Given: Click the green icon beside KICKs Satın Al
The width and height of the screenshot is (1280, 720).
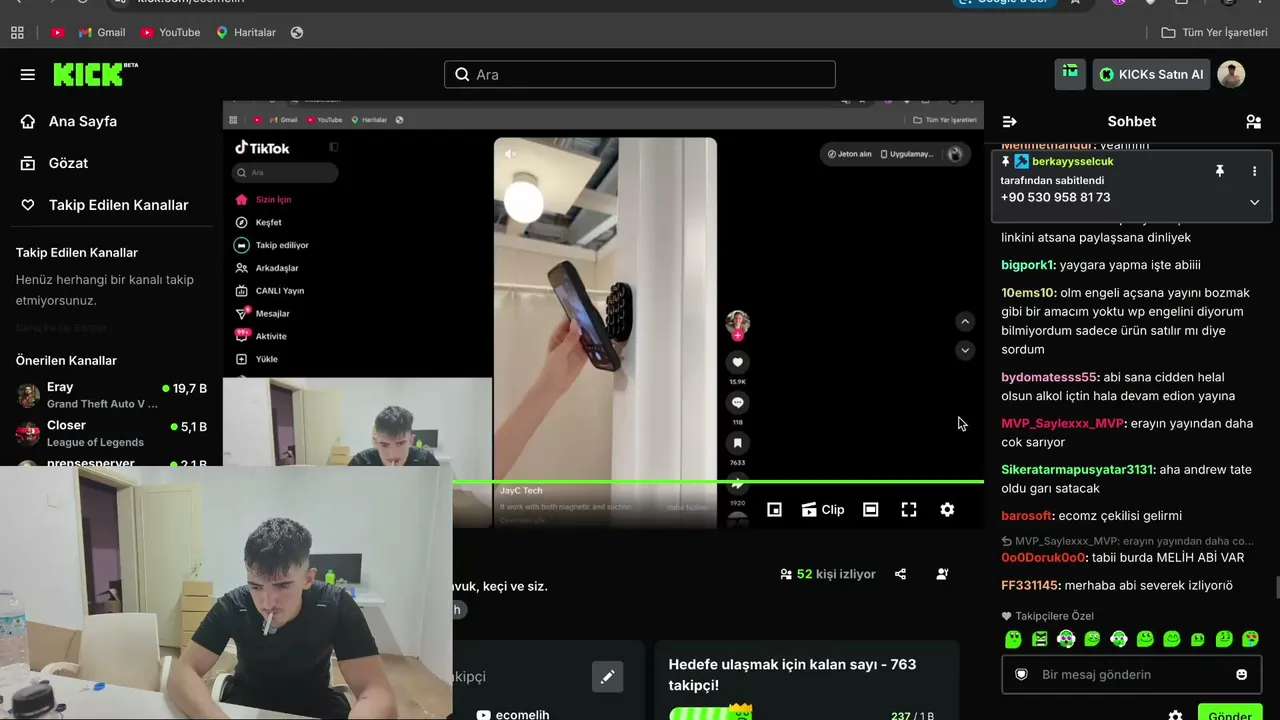Looking at the screenshot, I should 1070,74.
